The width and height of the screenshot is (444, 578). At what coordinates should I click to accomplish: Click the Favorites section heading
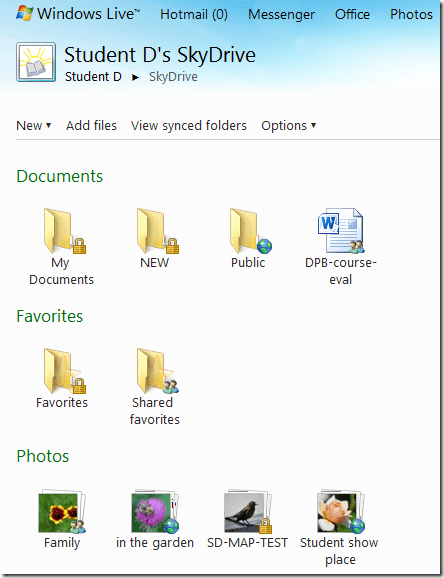(50, 316)
